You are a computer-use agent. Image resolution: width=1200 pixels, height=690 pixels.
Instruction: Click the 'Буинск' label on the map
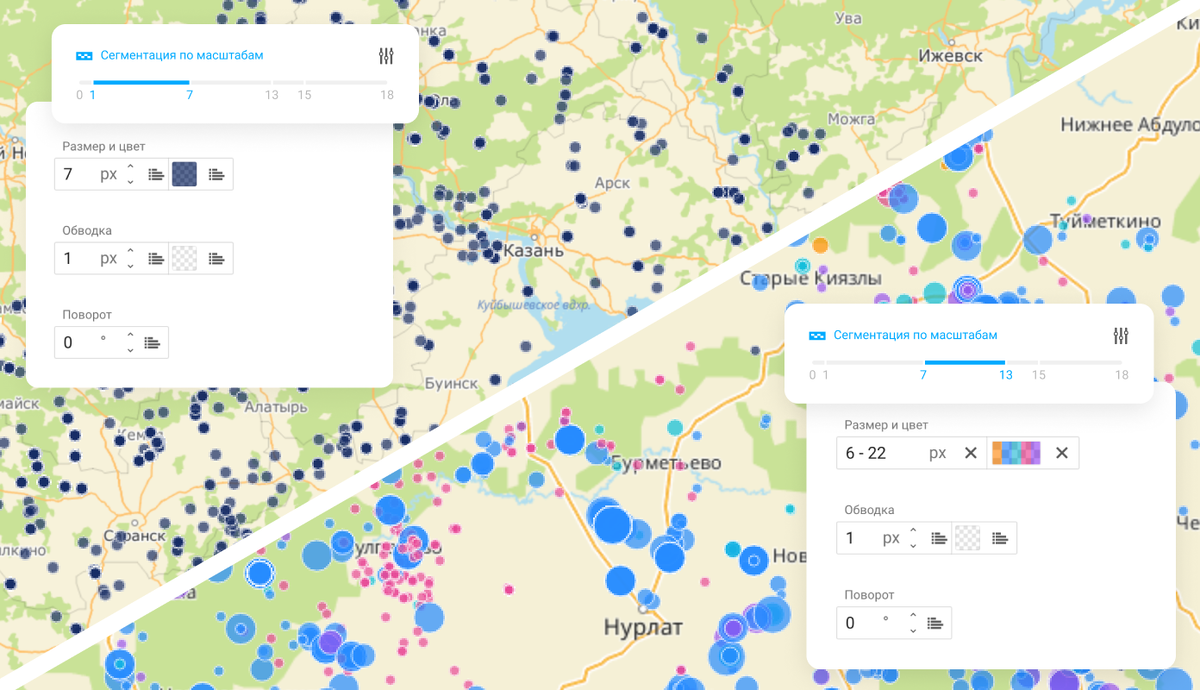(x=451, y=383)
